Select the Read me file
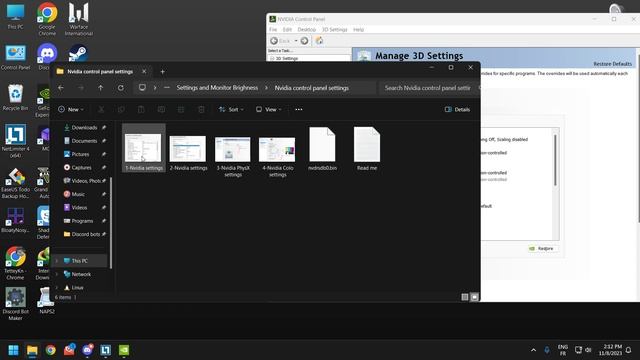 [367, 149]
